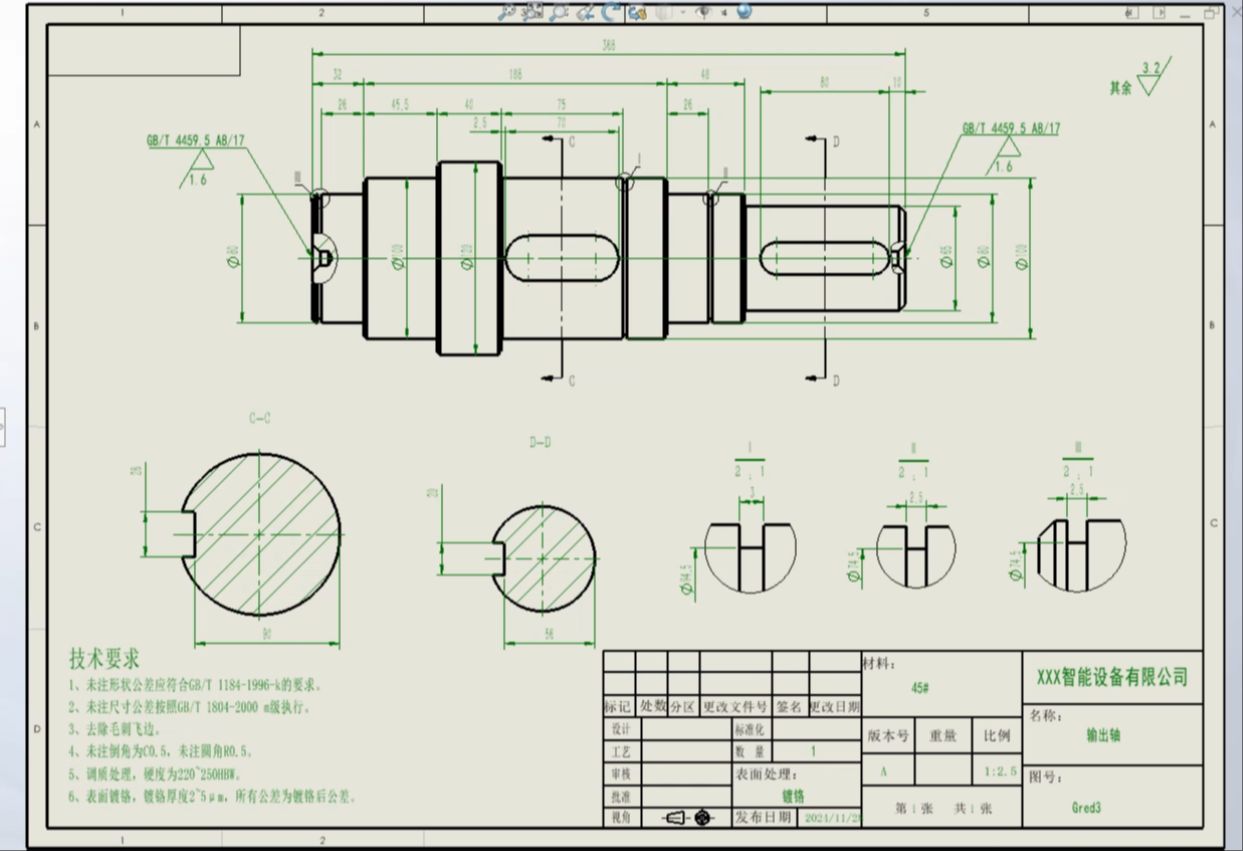Click the 45# material value
Image resolution: width=1243 pixels, height=851 pixels.
click(x=920, y=689)
